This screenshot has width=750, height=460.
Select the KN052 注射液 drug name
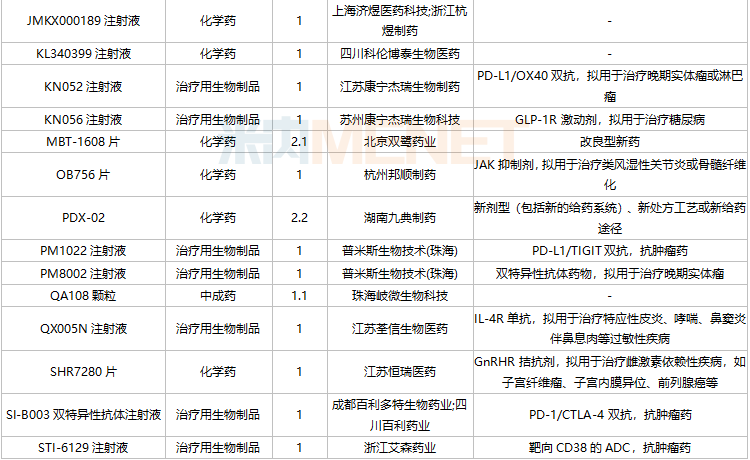point(83,87)
